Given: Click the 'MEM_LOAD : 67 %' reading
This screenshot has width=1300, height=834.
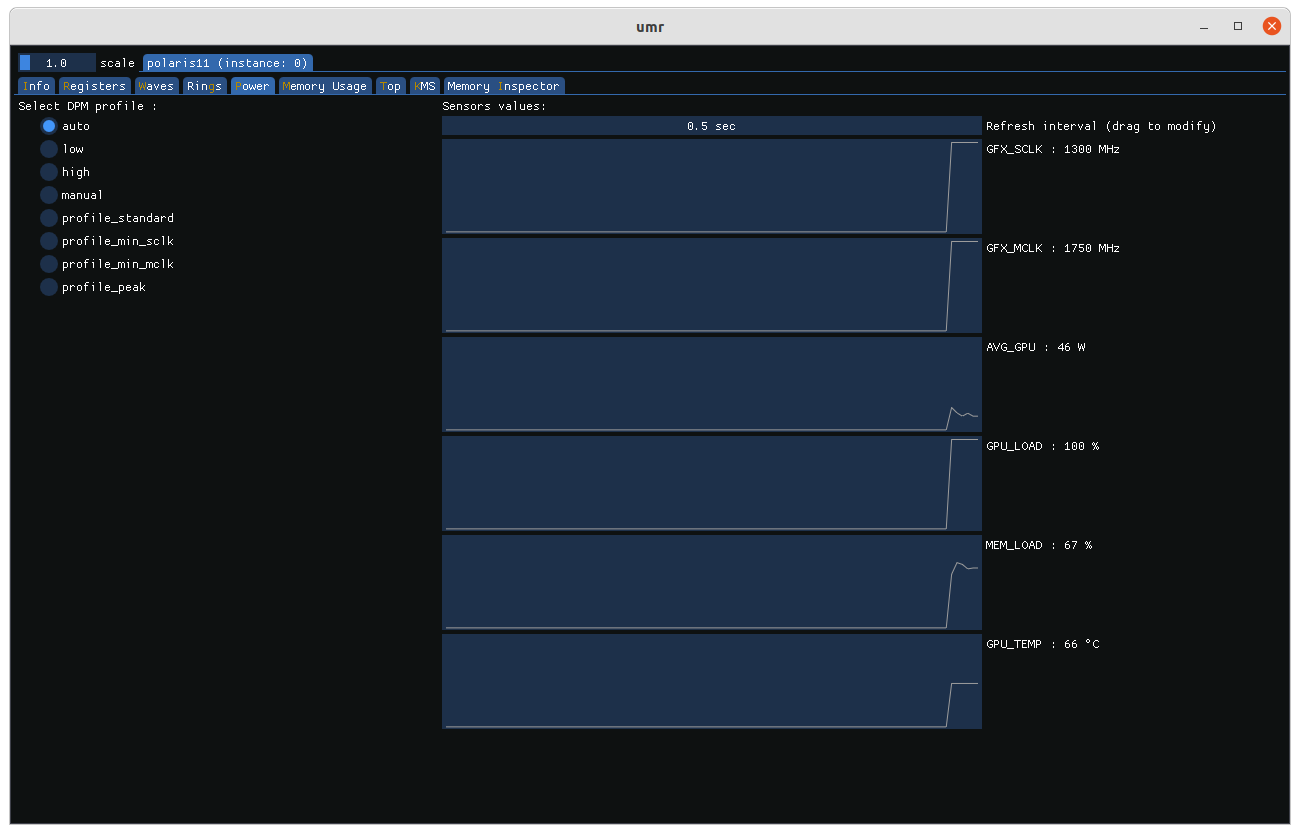Looking at the screenshot, I should [x=1039, y=545].
